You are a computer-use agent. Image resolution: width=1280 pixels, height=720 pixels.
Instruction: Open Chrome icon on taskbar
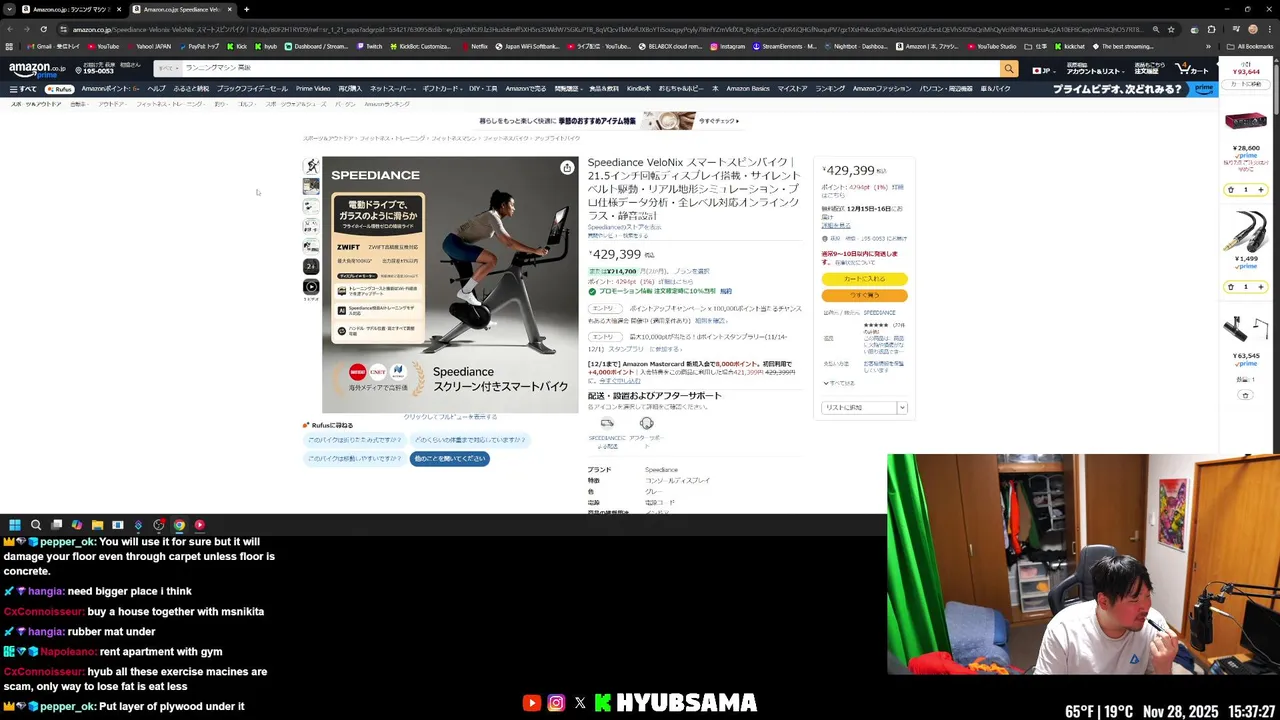tap(179, 525)
